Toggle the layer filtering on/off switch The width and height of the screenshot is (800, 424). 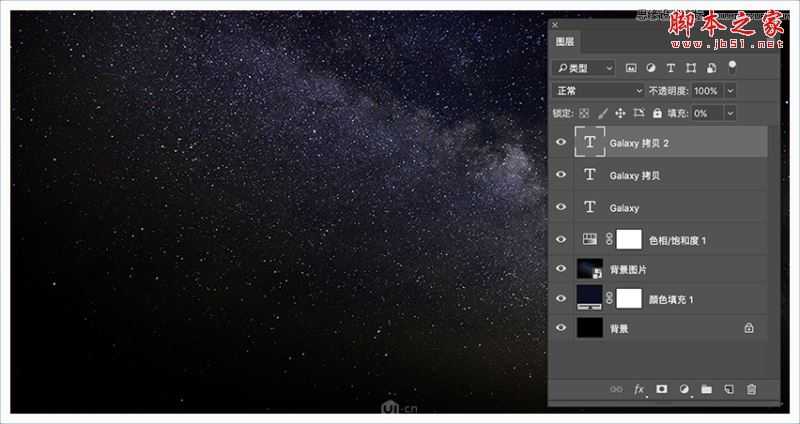coord(732,67)
